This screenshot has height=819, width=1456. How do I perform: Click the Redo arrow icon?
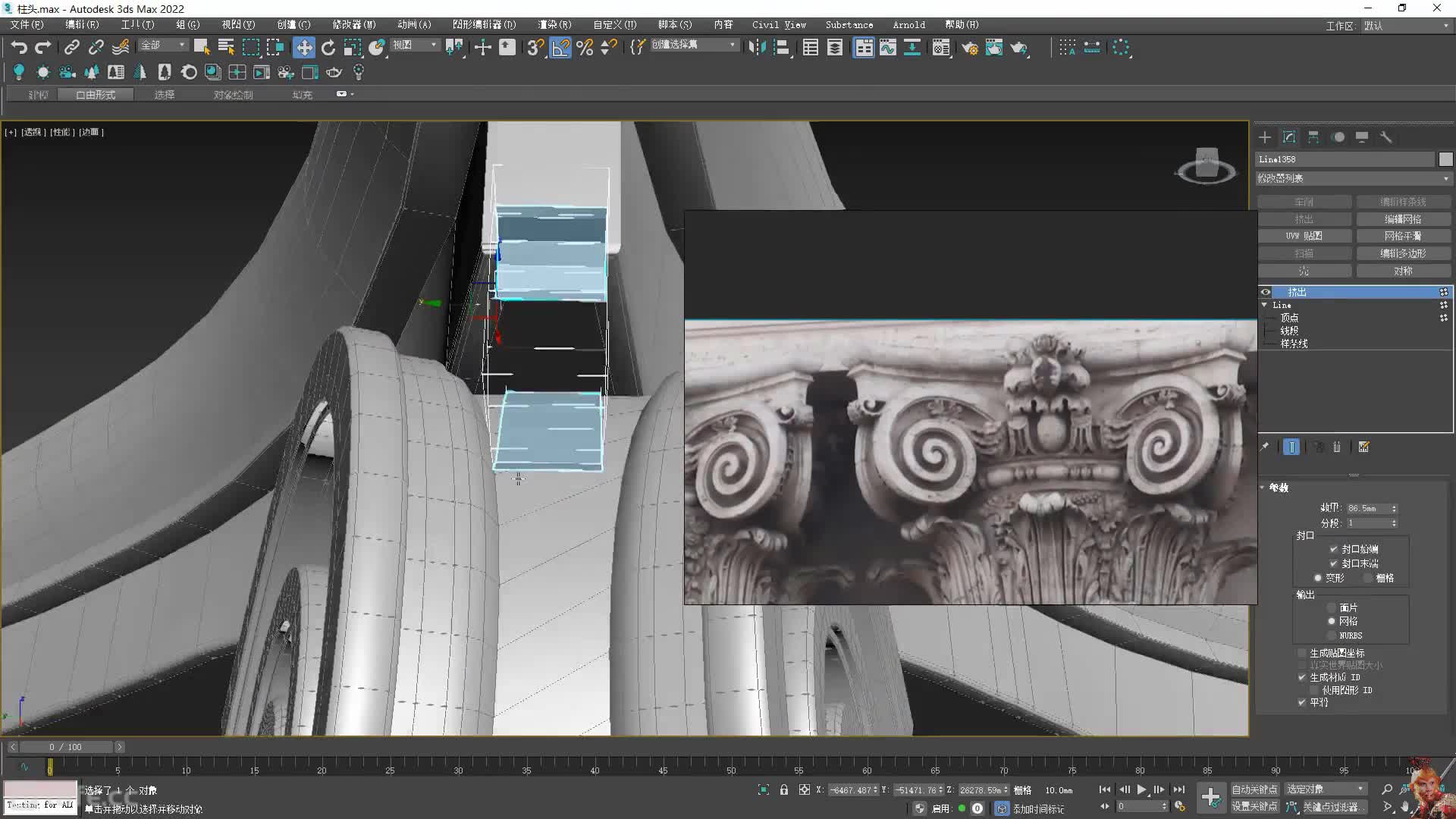click(43, 48)
